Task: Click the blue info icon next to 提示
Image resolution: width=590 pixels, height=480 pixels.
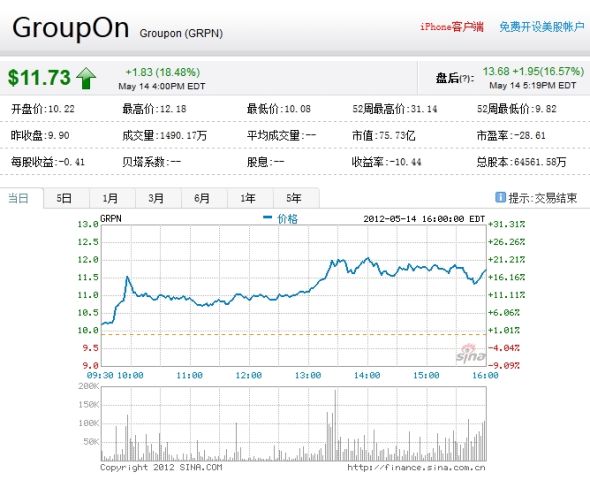Action: pyautogui.click(x=500, y=197)
